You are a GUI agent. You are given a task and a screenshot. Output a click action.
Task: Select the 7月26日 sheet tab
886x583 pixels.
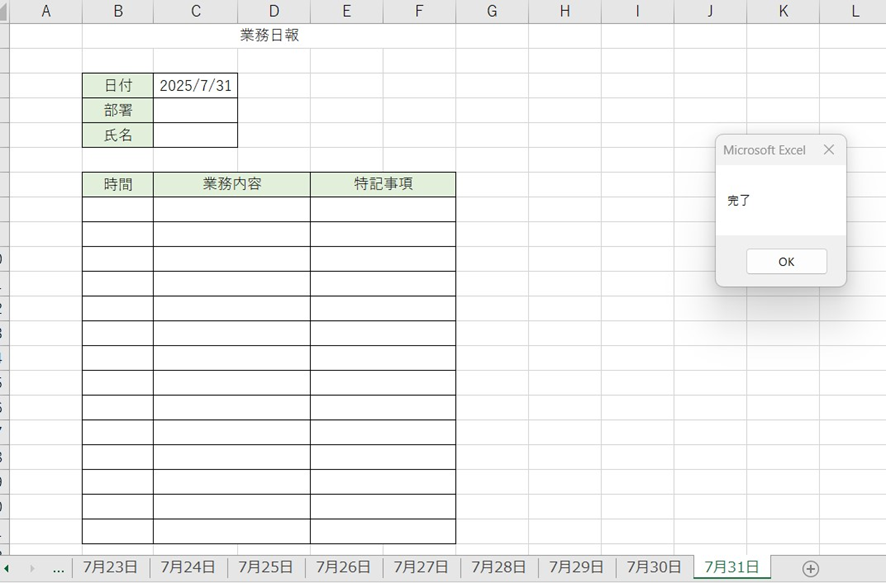(343, 567)
